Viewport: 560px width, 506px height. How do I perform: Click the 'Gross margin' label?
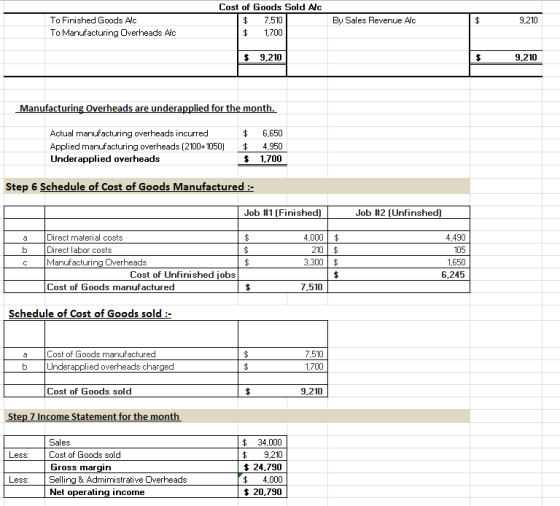81,467
